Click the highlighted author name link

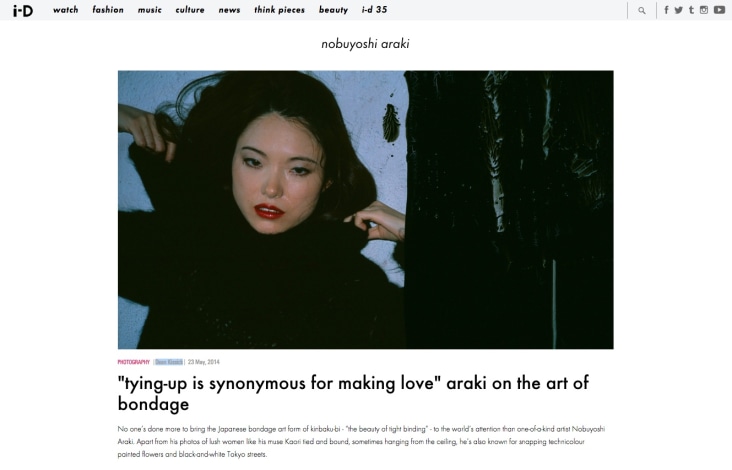pyautogui.click(x=169, y=362)
